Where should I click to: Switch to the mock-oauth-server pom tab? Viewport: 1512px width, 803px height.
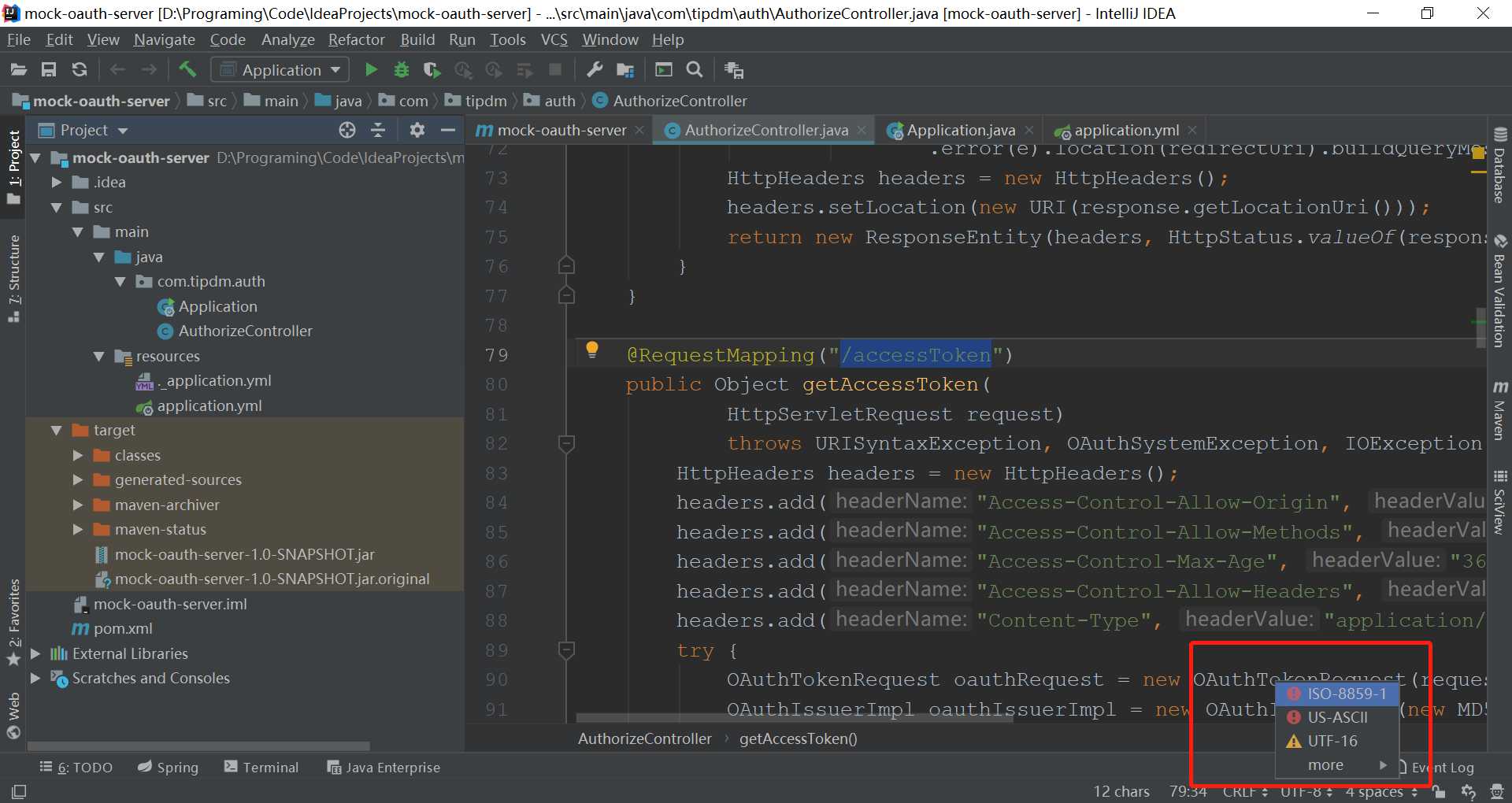[560, 130]
